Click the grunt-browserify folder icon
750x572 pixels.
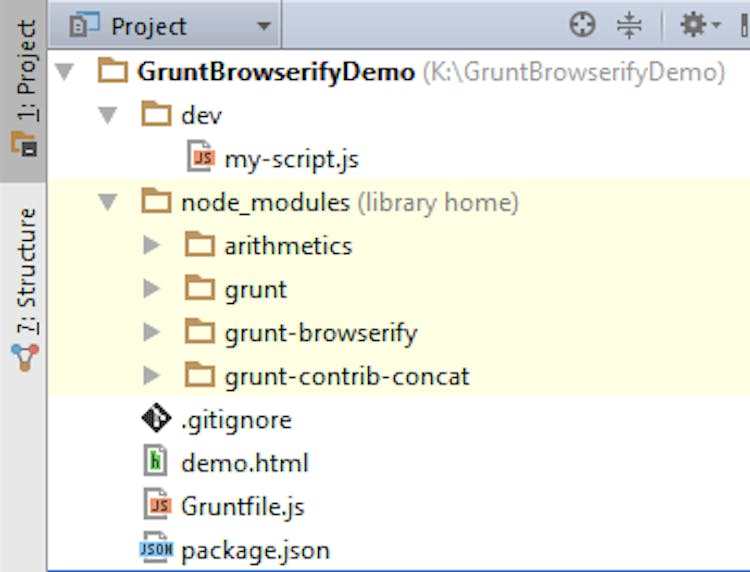coord(199,331)
